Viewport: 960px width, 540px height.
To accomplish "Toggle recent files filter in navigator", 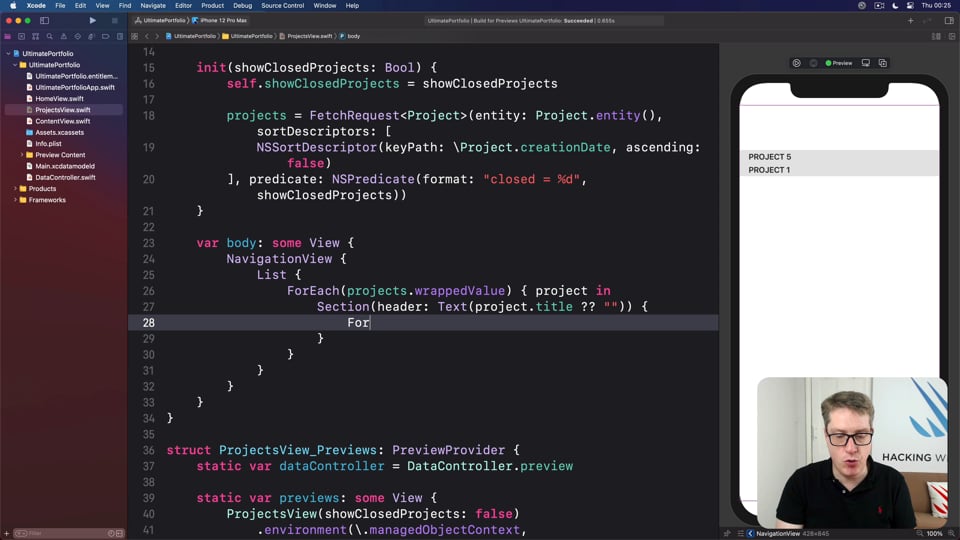I will coord(111,533).
